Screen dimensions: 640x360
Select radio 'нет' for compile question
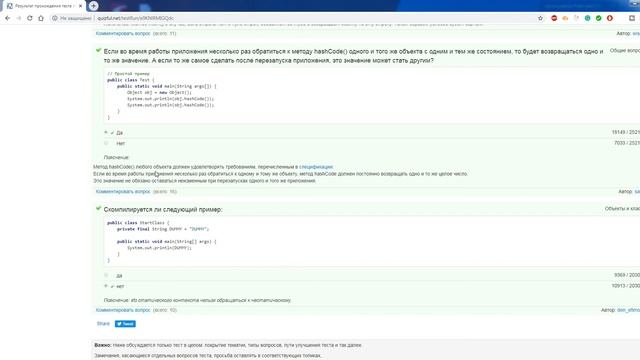click(x=106, y=286)
